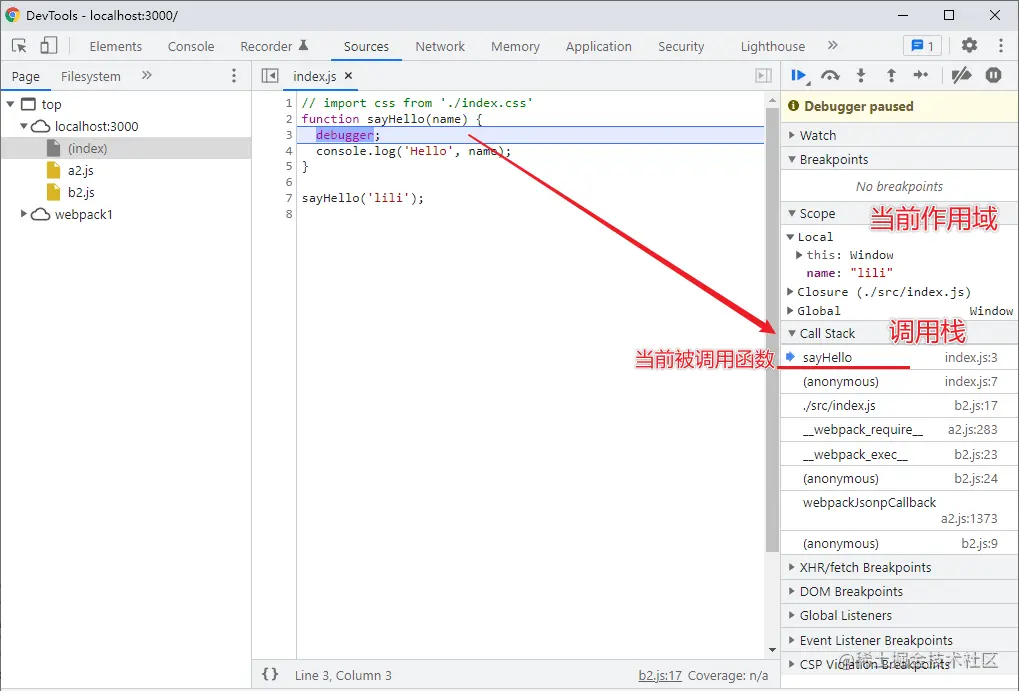Screen dimensions: 1019x691
Task: Click the editor vertical scrollbar
Action: click(x=771, y=329)
